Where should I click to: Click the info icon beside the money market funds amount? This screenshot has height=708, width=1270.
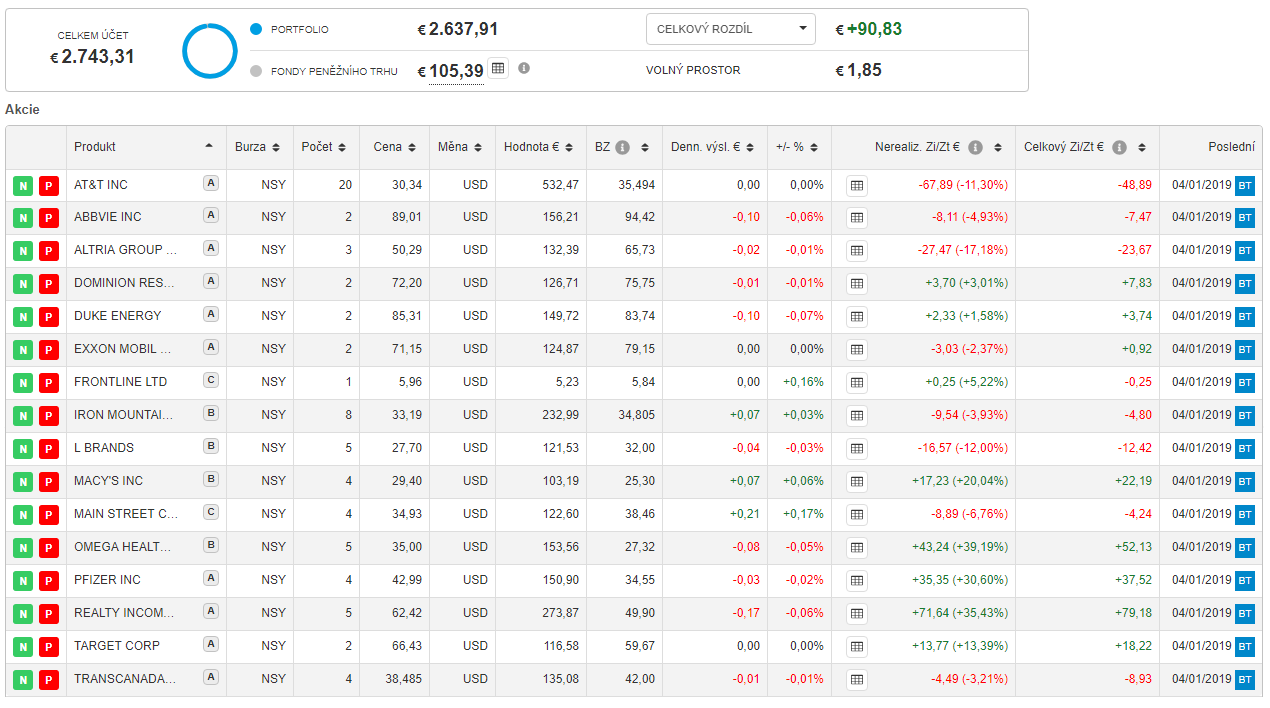(524, 68)
